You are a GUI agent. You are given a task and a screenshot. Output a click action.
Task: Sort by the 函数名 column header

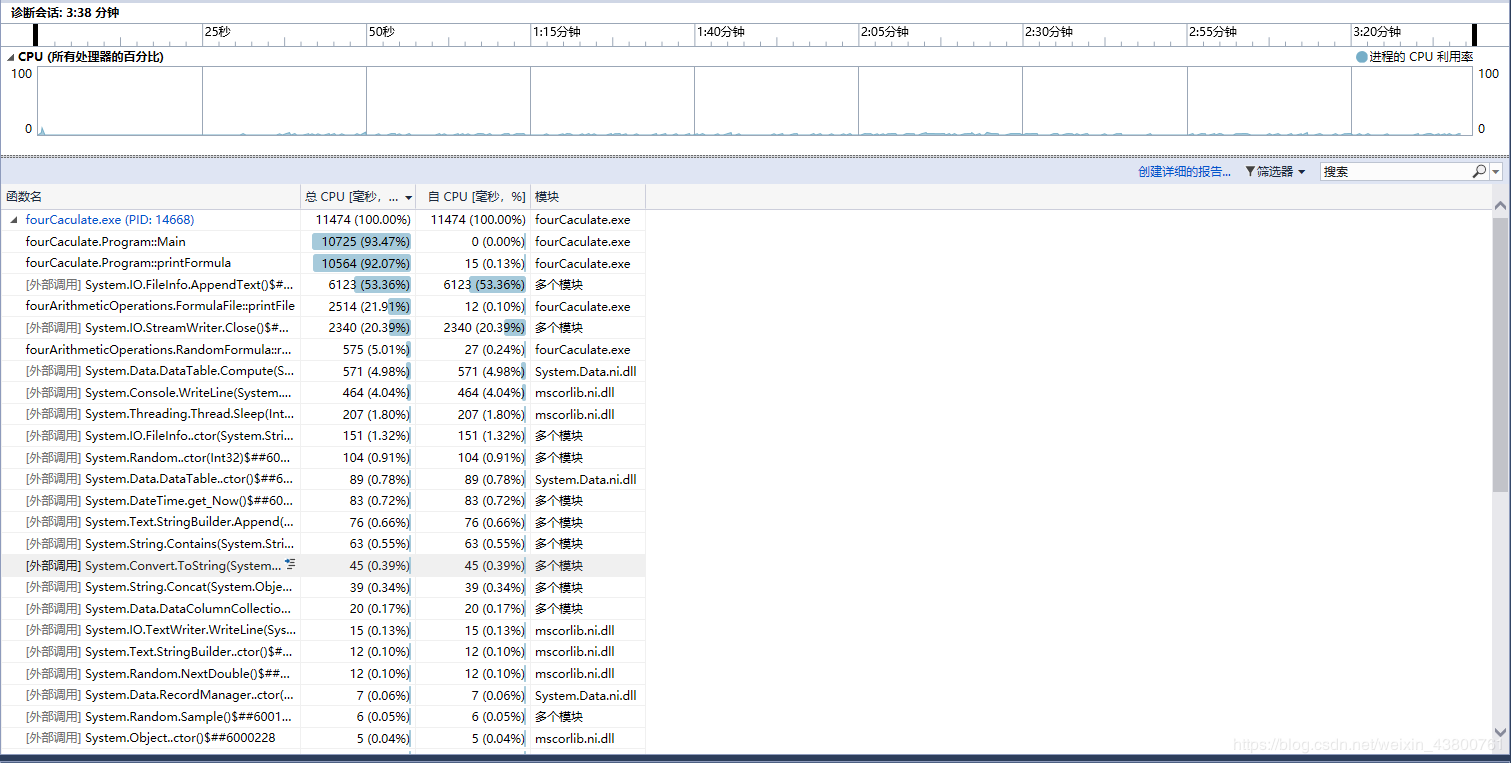(x=150, y=197)
